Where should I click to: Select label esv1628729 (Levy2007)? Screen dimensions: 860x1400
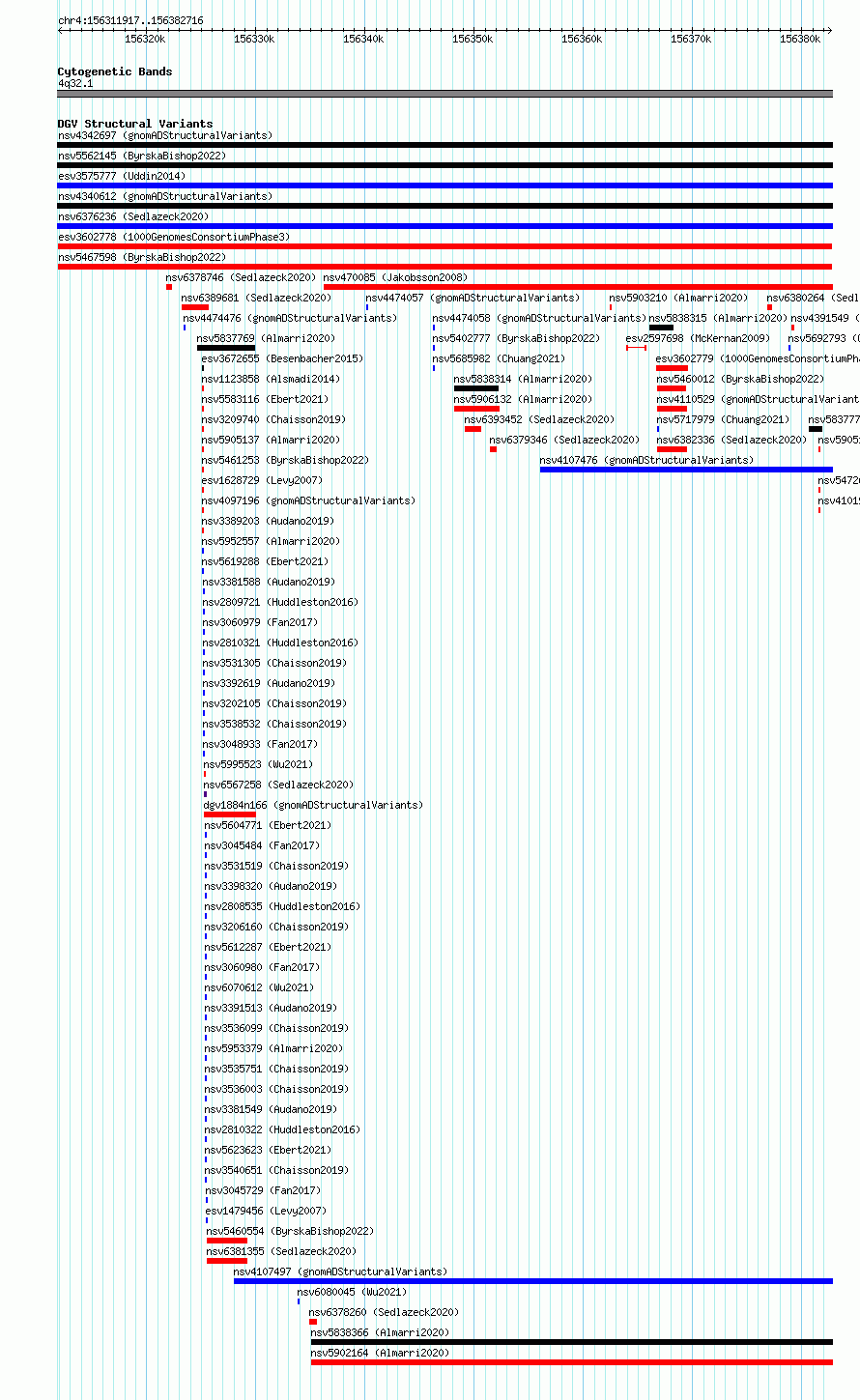(262, 480)
